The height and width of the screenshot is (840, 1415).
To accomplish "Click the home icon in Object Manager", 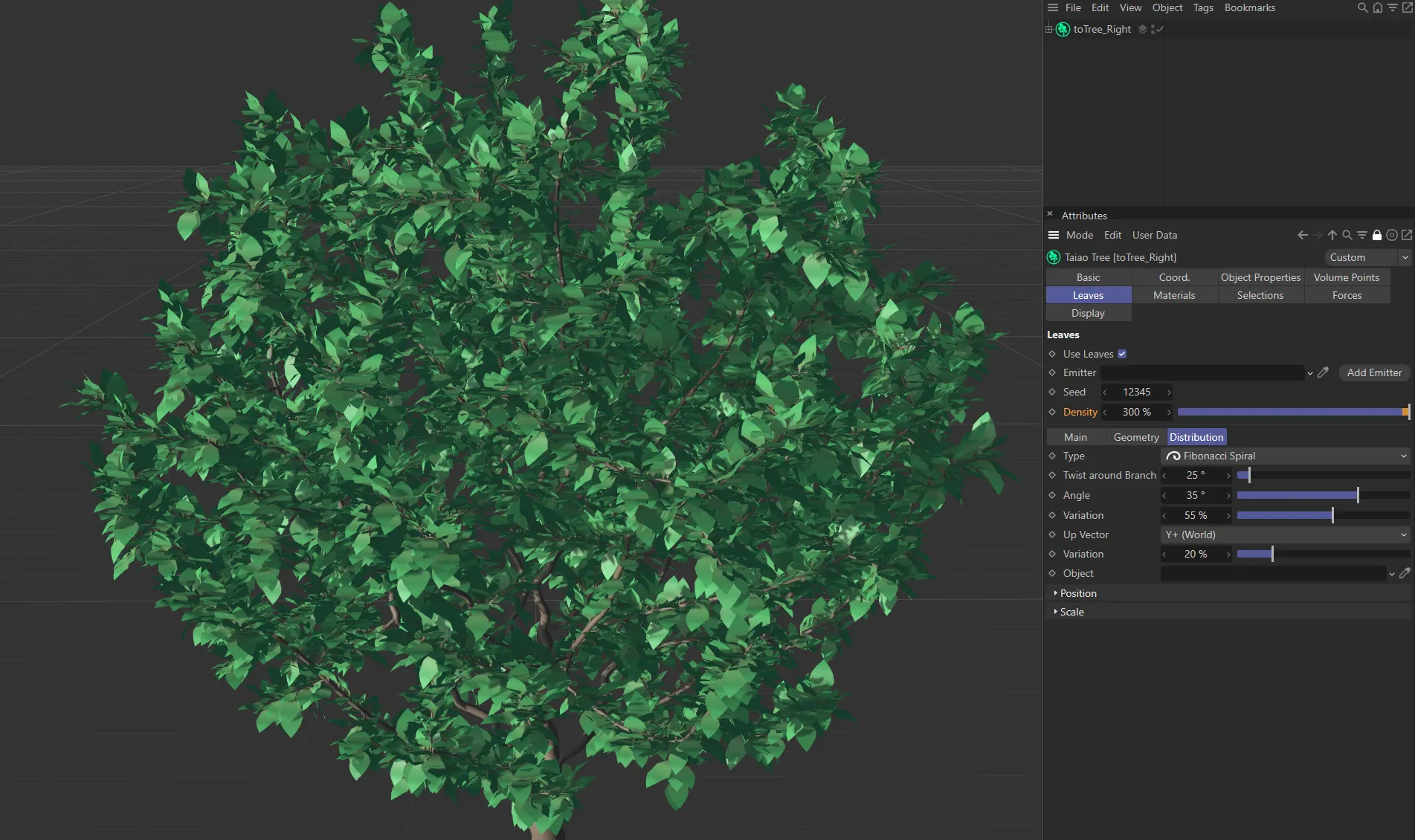I will (x=1377, y=7).
